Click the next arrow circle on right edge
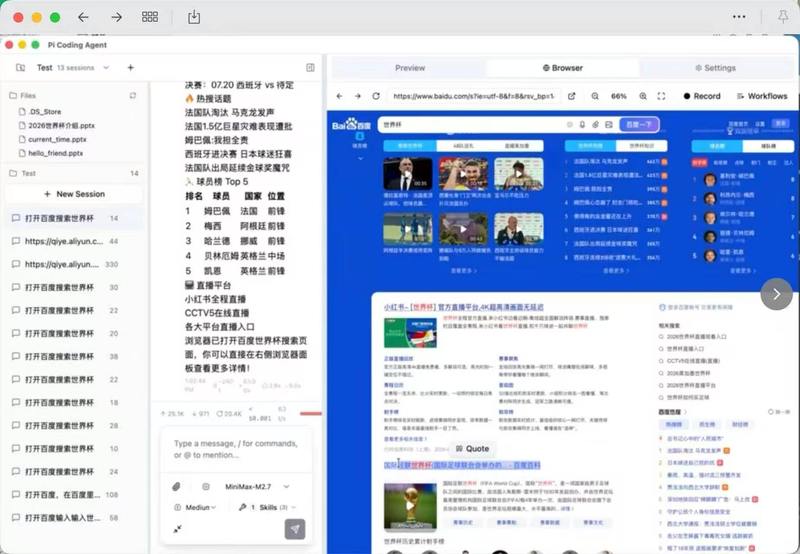This screenshot has width=800, height=554. 776,294
